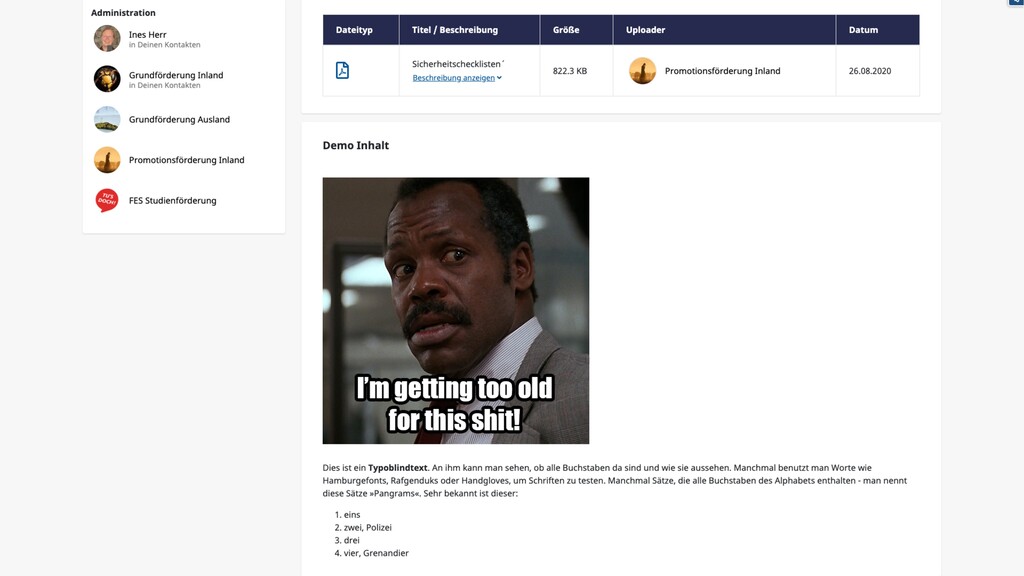Screen dimensions: 1024x576
Task: Click the bold word Typoblindtext
Action: (x=398, y=468)
